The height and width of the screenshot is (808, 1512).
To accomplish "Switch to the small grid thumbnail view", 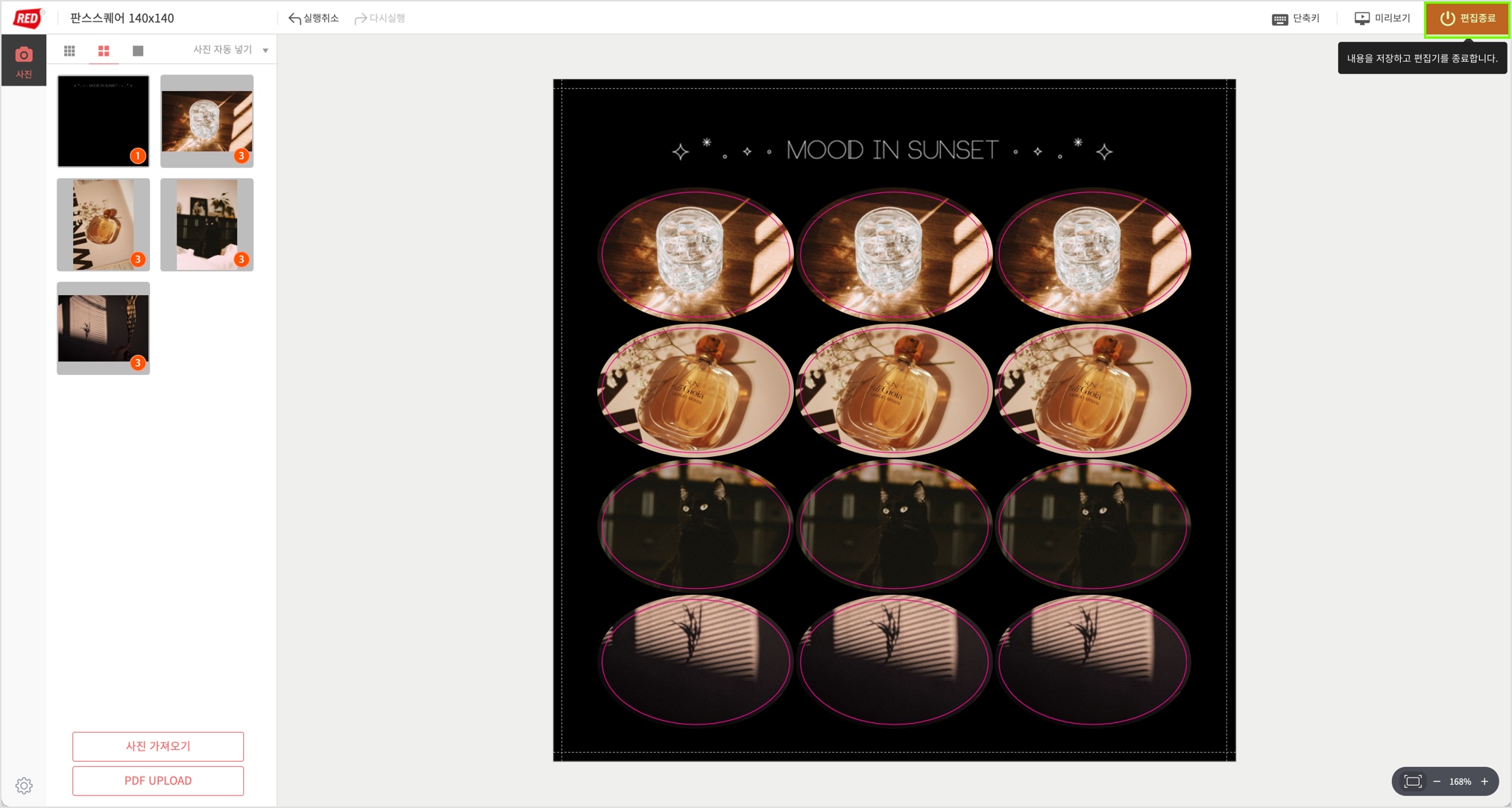I will (70, 51).
